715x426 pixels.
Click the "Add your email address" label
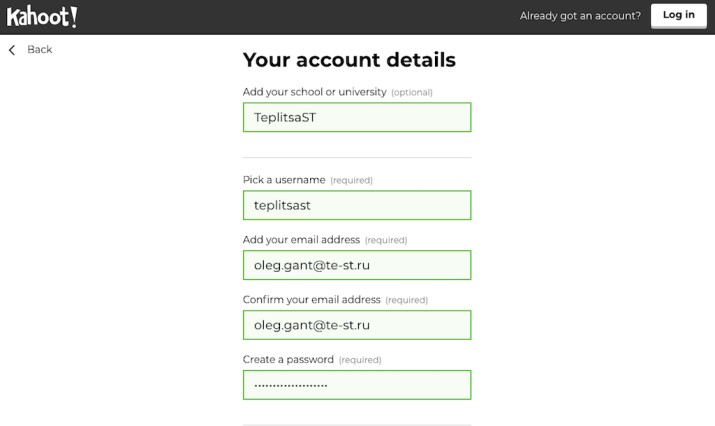tap(301, 240)
